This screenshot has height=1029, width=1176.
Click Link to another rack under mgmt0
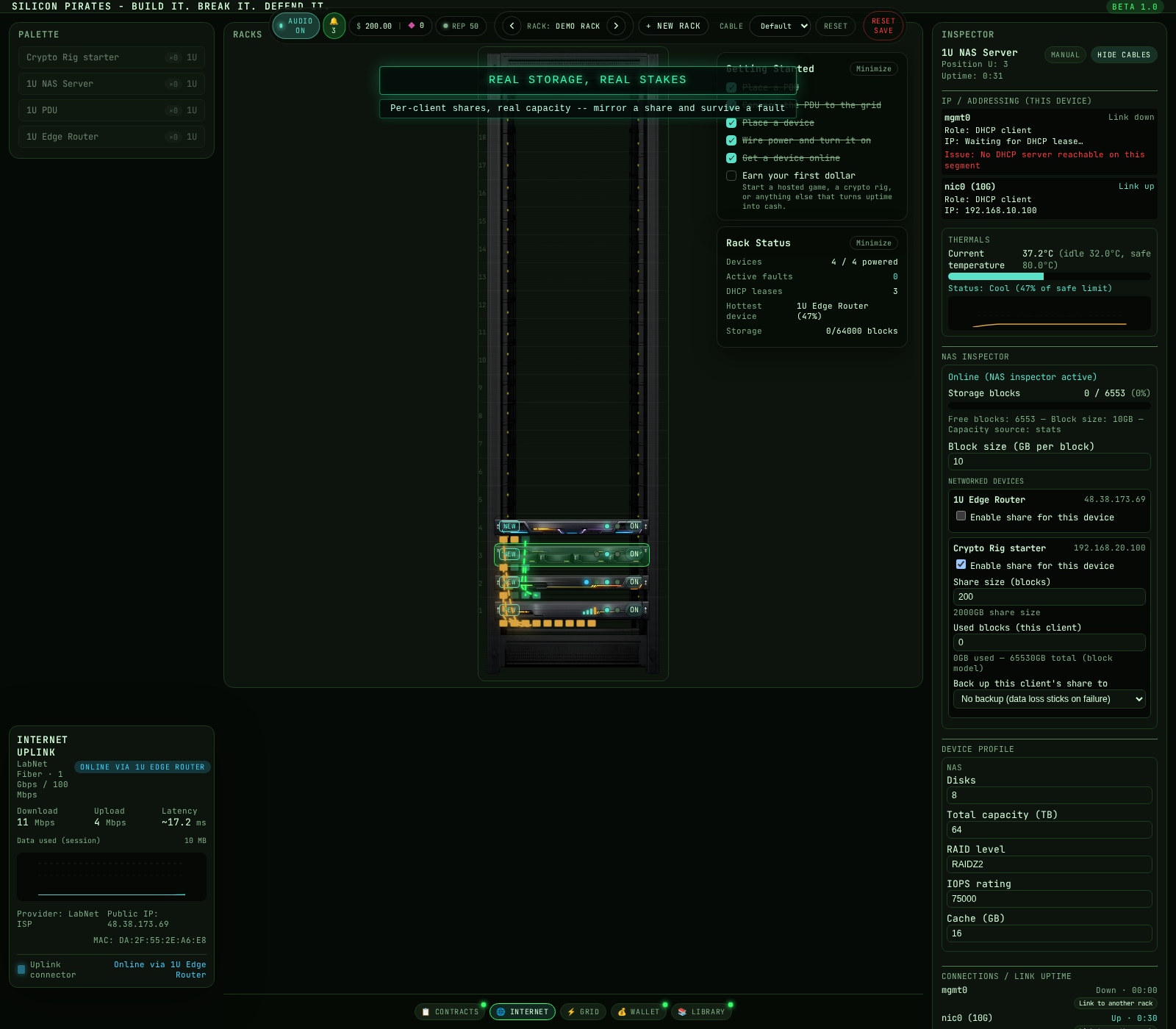(x=1115, y=1003)
